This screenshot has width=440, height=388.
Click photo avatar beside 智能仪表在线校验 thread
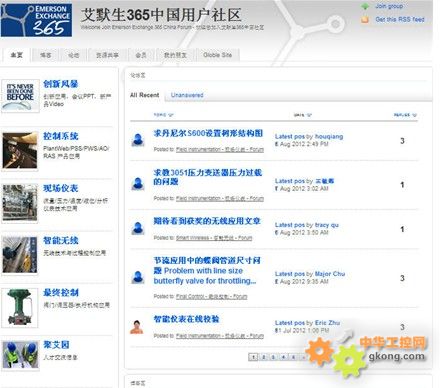[x=137, y=327]
